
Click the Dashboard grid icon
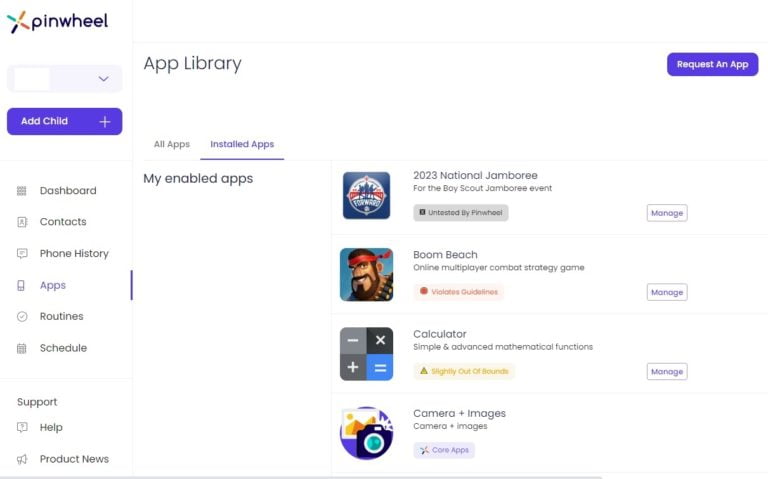click(22, 191)
